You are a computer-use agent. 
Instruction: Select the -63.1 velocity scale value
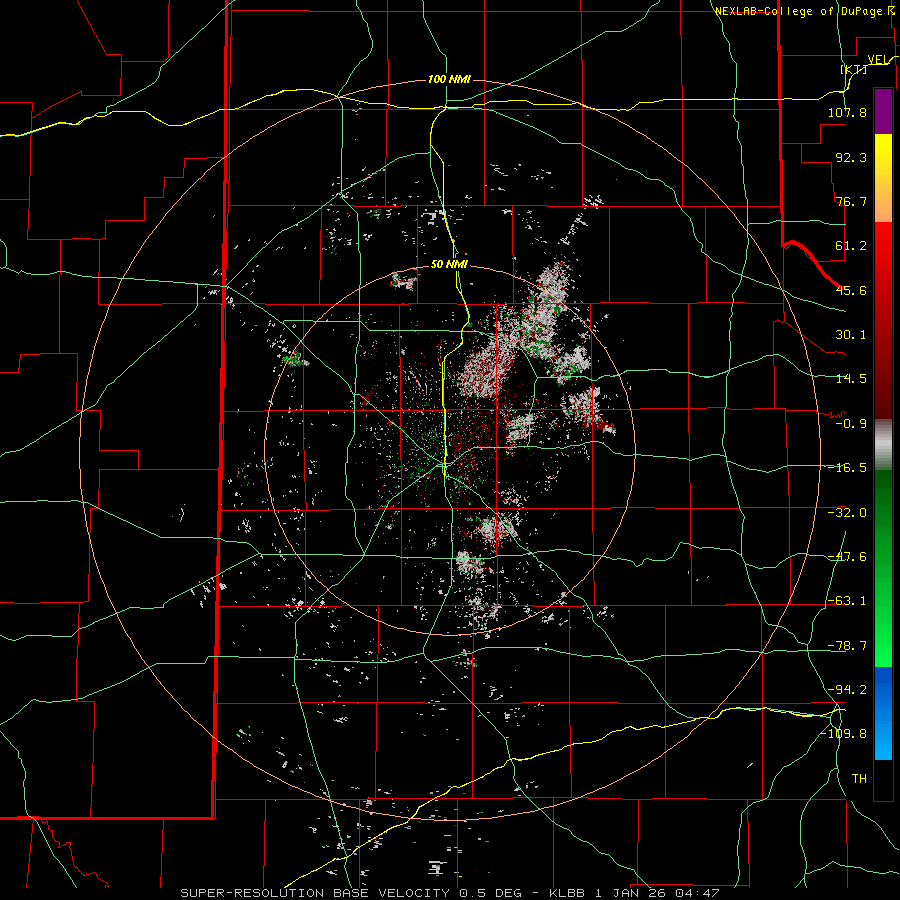pyautogui.click(x=847, y=601)
